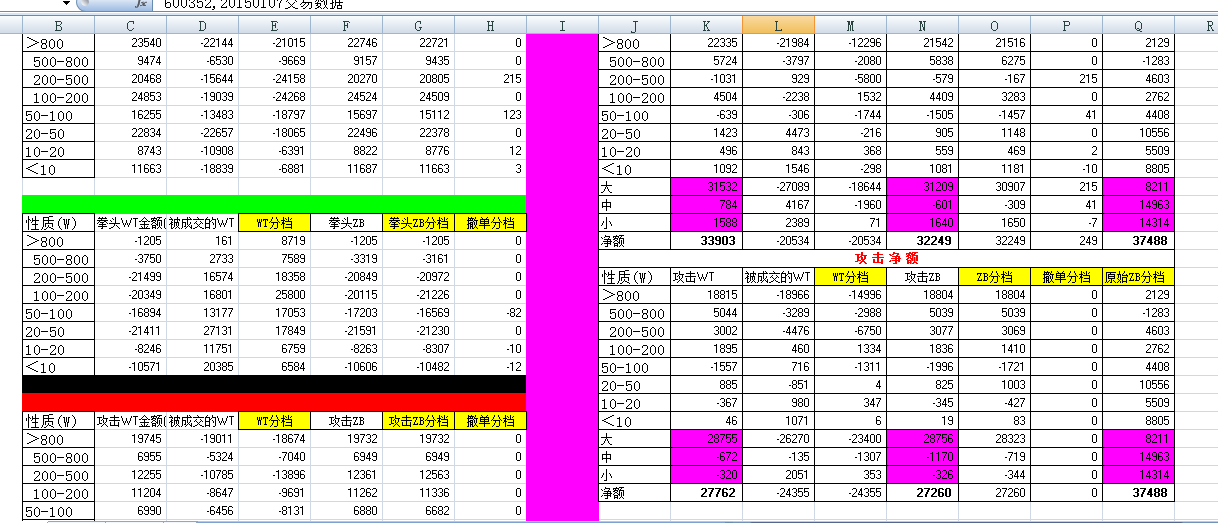Select cell containing 19745
This screenshot has width=1218, height=523.
131,439
